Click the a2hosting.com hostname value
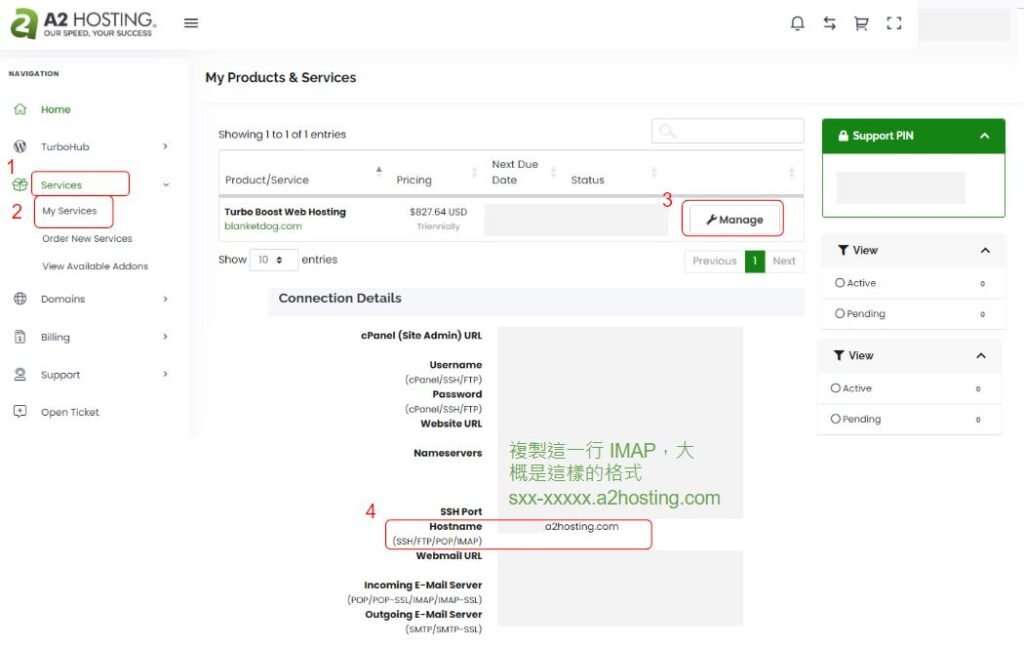The image size is (1024, 647). click(581, 526)
